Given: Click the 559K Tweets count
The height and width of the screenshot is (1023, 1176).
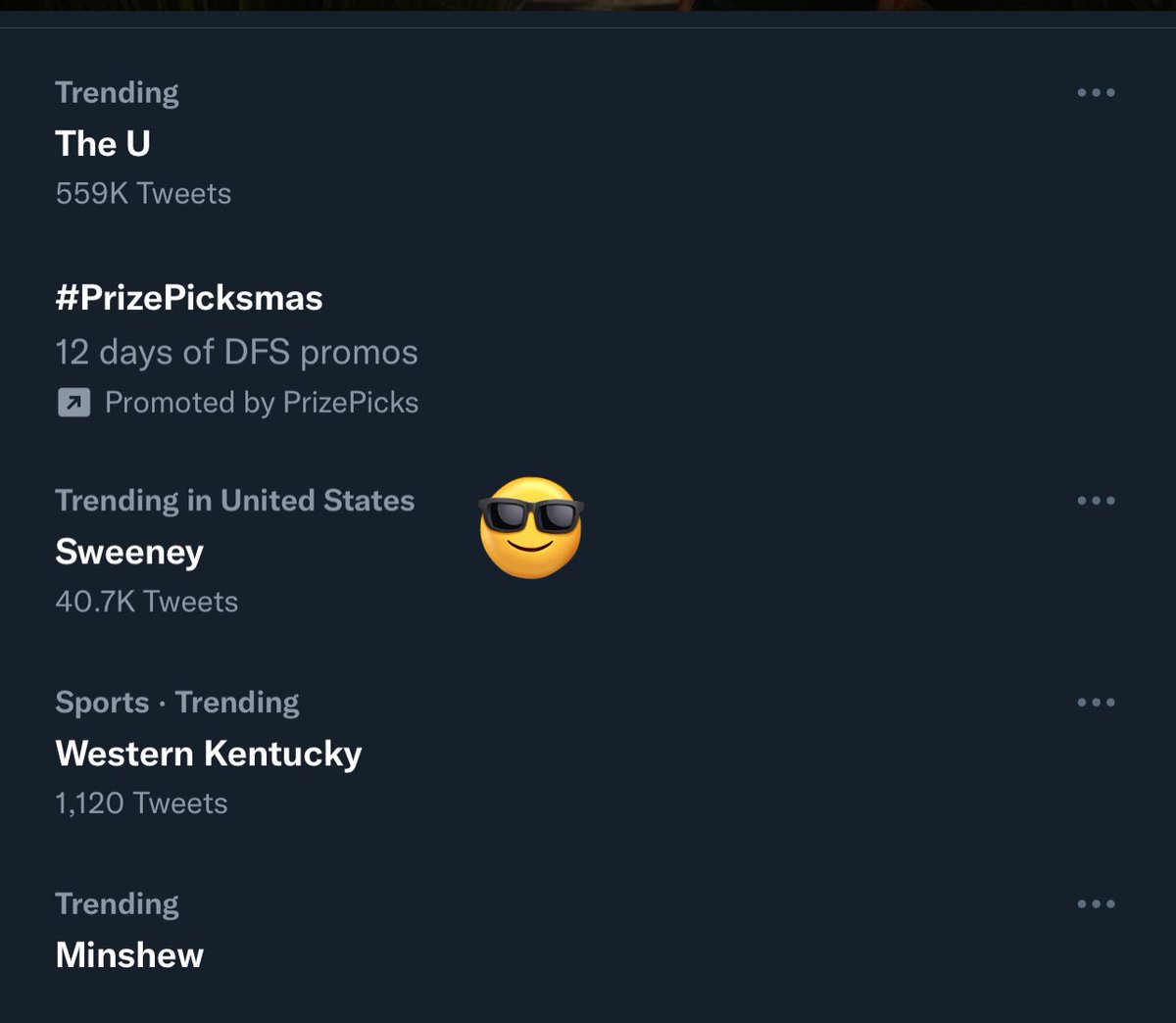Looking at the screenshot, I should point(143,194).
